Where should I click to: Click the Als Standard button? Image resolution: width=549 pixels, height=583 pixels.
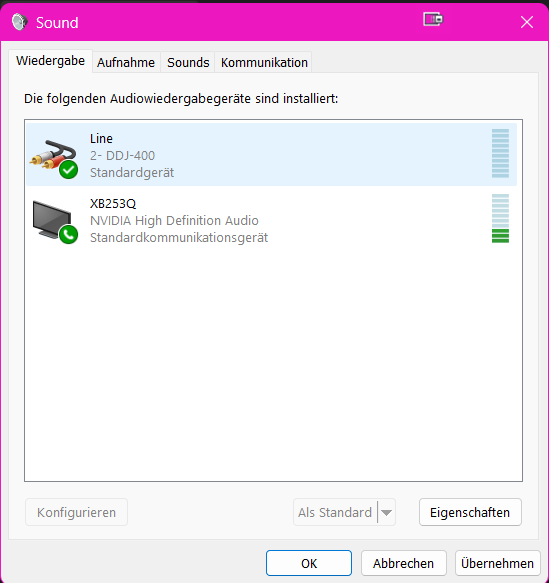(x=335, y=512)
